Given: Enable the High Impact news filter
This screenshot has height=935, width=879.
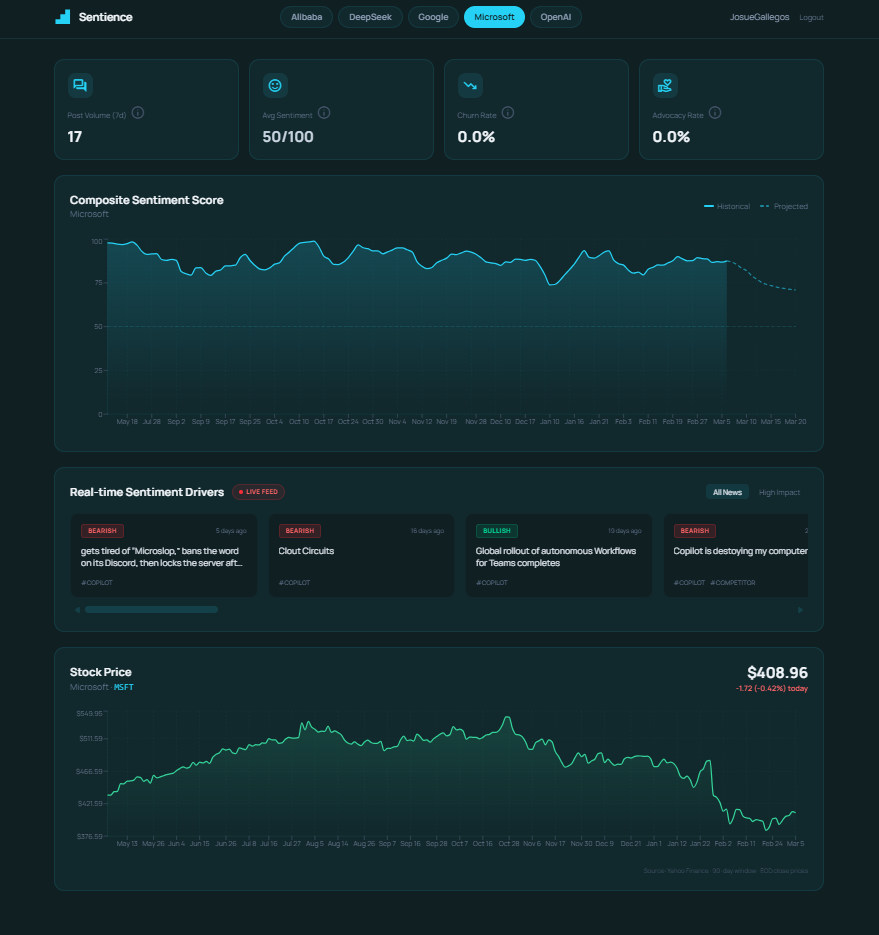Looking at the screenshot, I should 780,492.
